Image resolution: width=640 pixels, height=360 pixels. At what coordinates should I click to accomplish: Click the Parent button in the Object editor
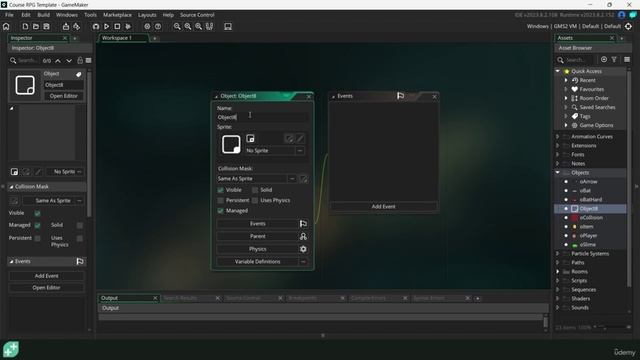click(258, 236)
